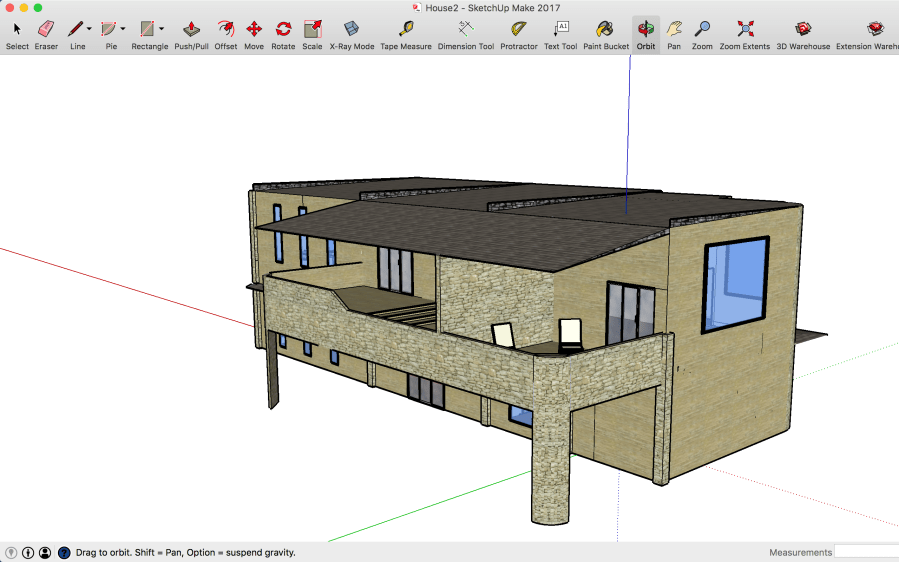
Task: Expand the Line tool dropdown arrow
Action: (x=89, y=29)
